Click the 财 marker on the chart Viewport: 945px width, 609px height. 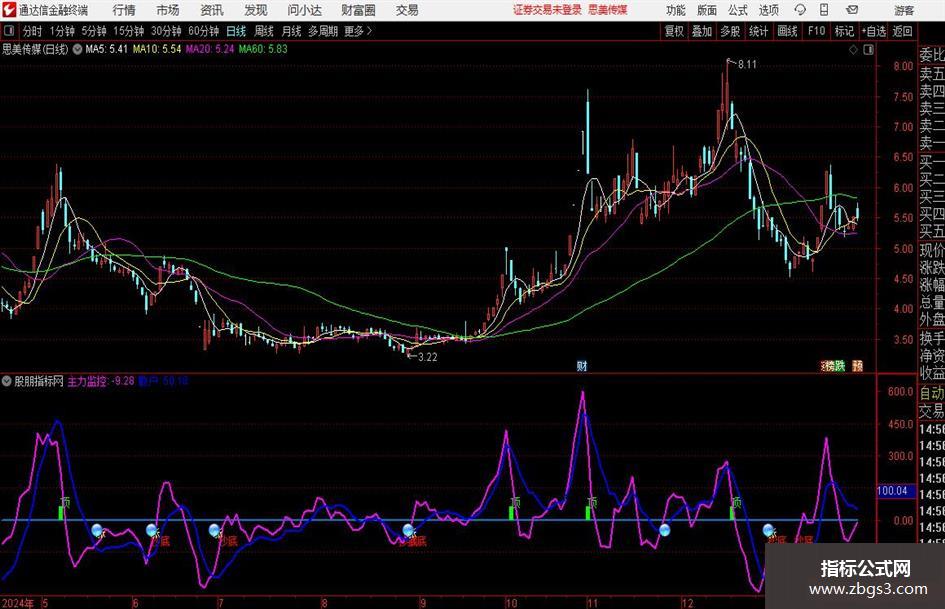(582, 365)
